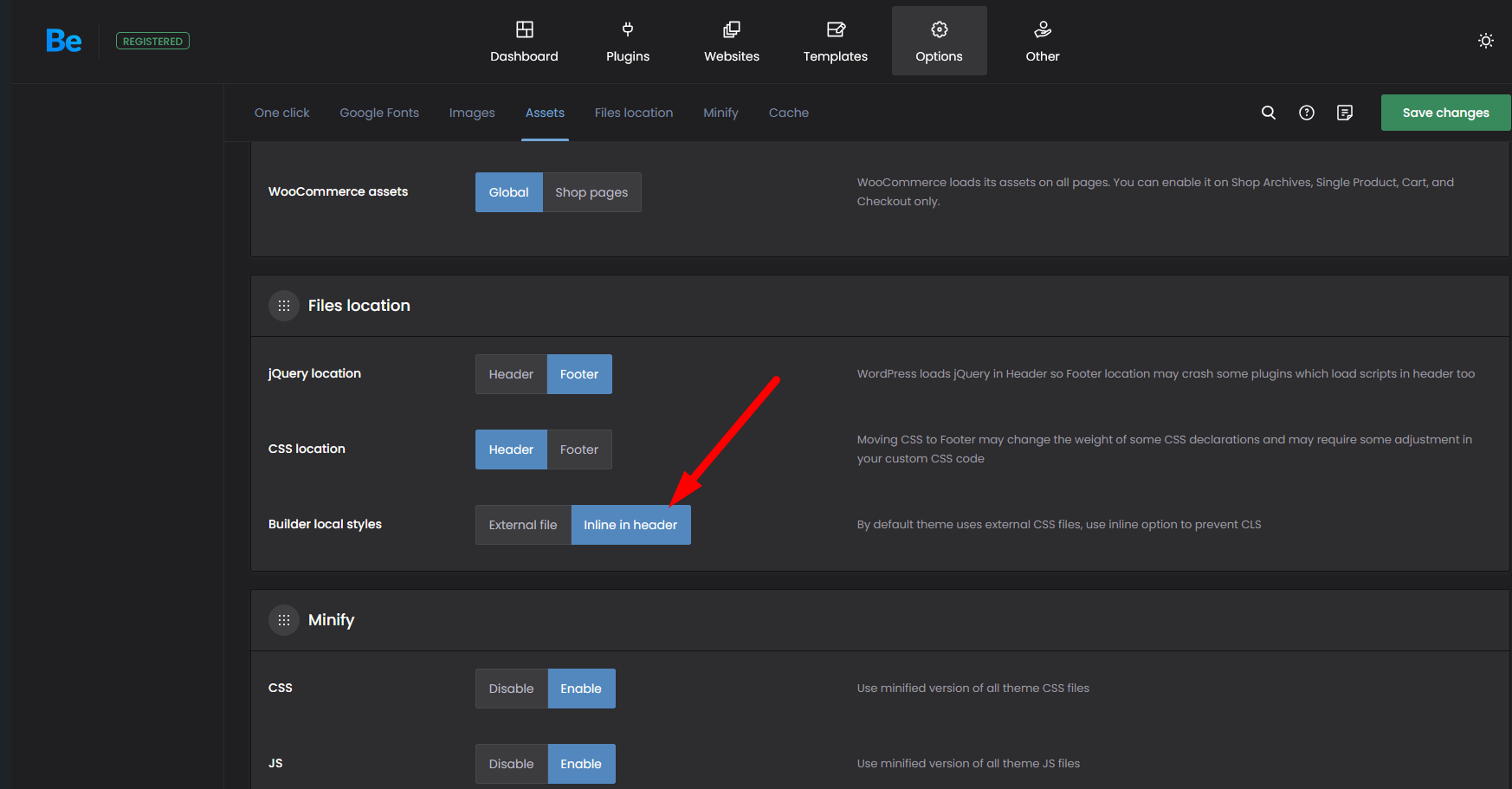This screenshot has height=789, width=1512.
Task: Switch to the Cache tab
Action: click(789, 113)
